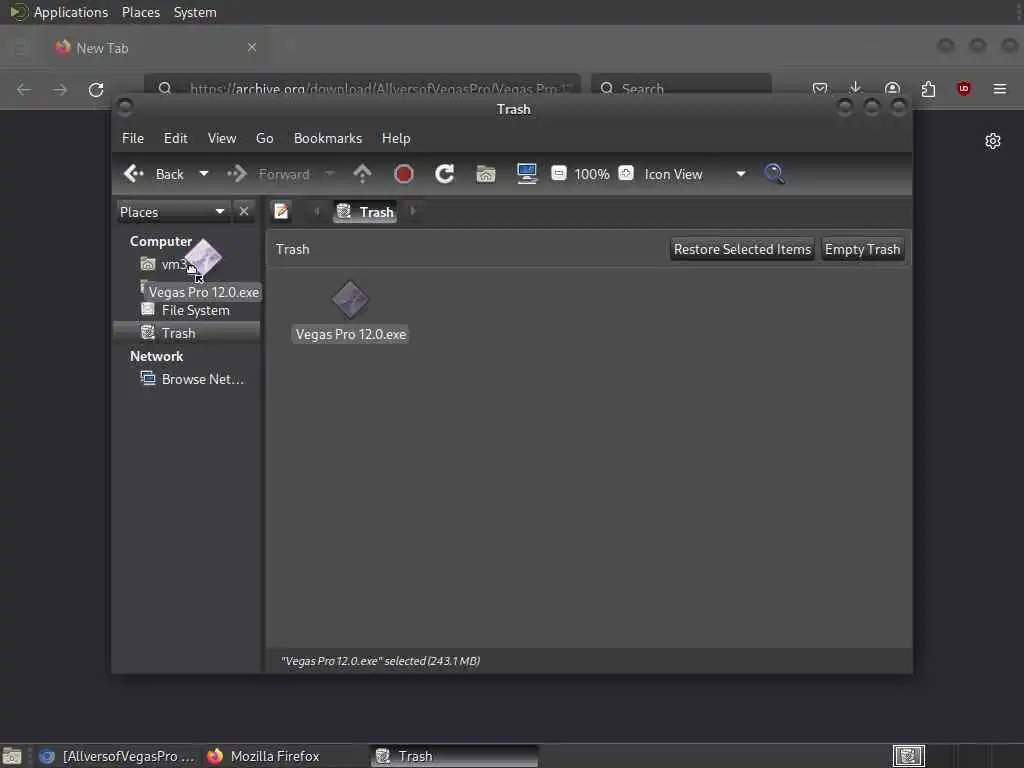Select File System in Places sidebar
The image size is (1024, 768).
coord(187,310)
